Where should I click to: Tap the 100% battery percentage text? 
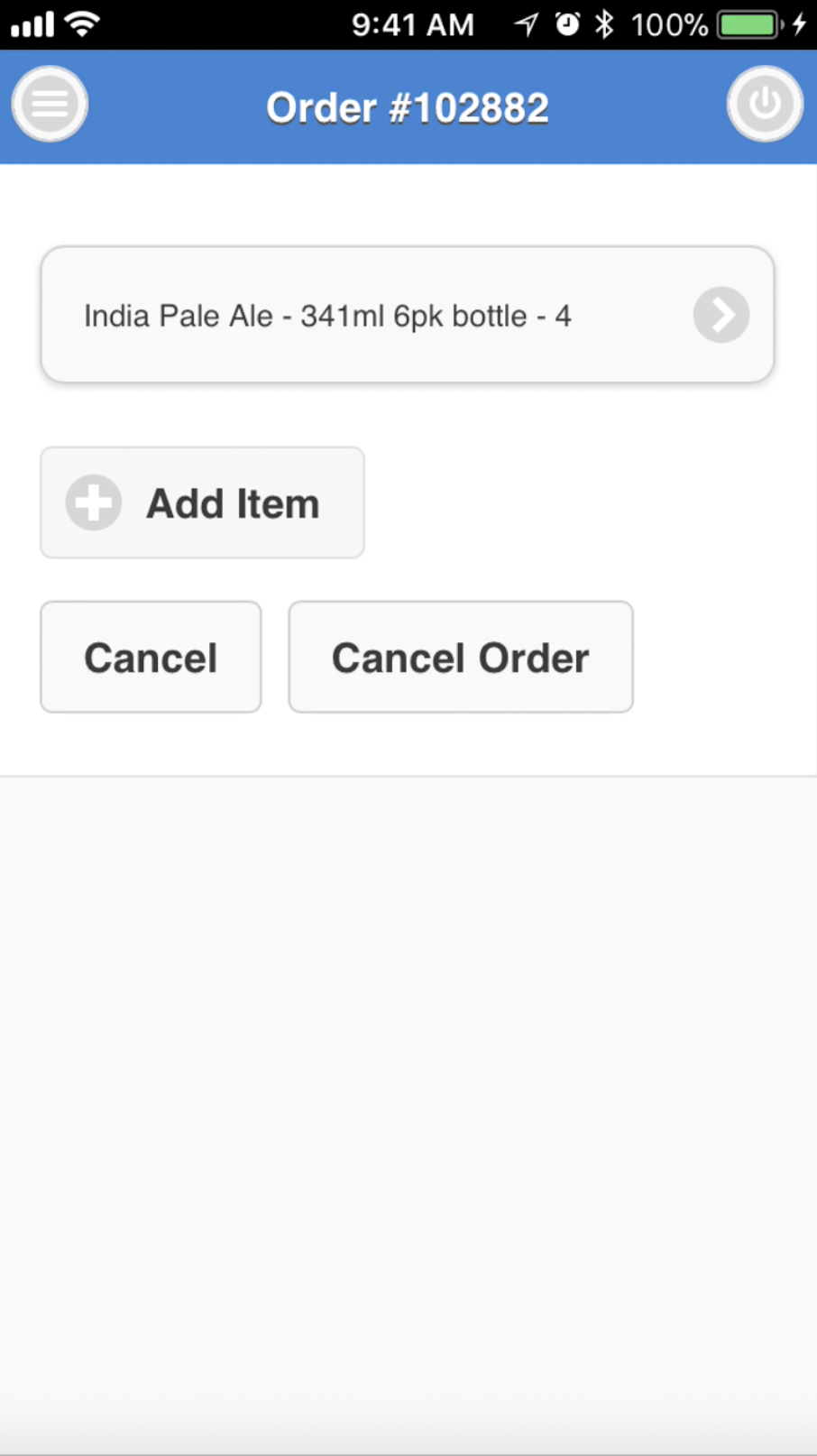(x=669, y=24)
